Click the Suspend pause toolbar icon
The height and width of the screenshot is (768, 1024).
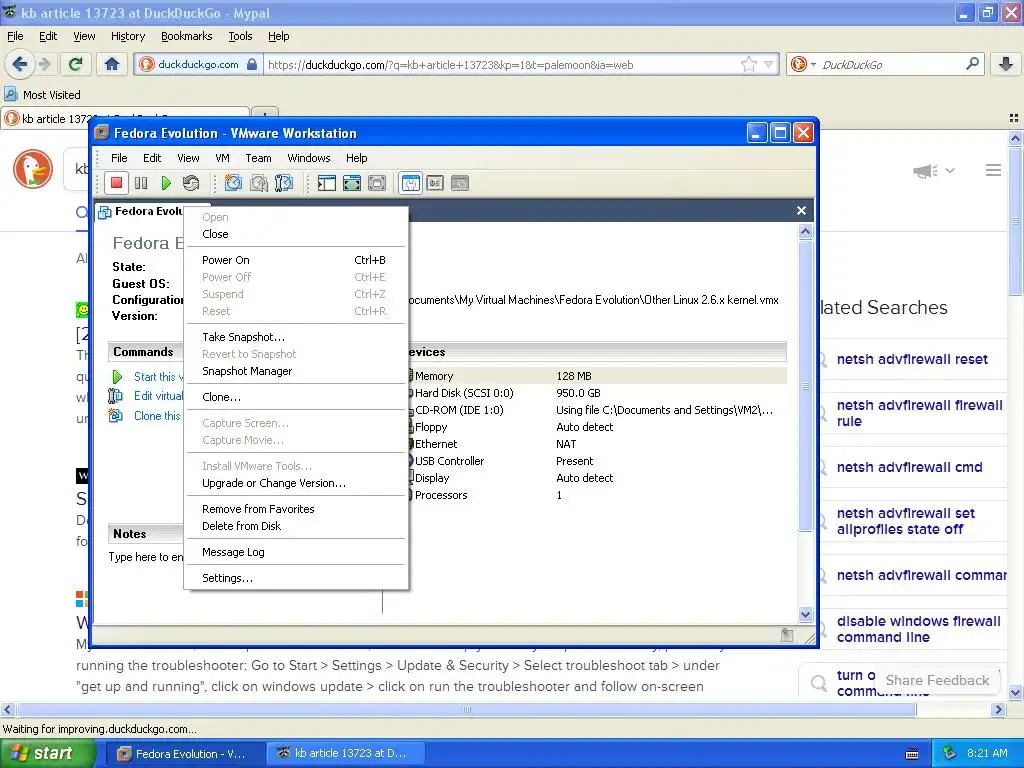click(x=141, y=184)
